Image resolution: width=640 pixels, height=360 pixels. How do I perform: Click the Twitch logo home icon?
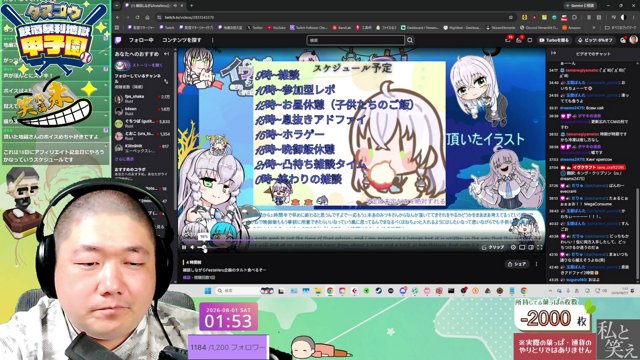[x=118, y=40]
